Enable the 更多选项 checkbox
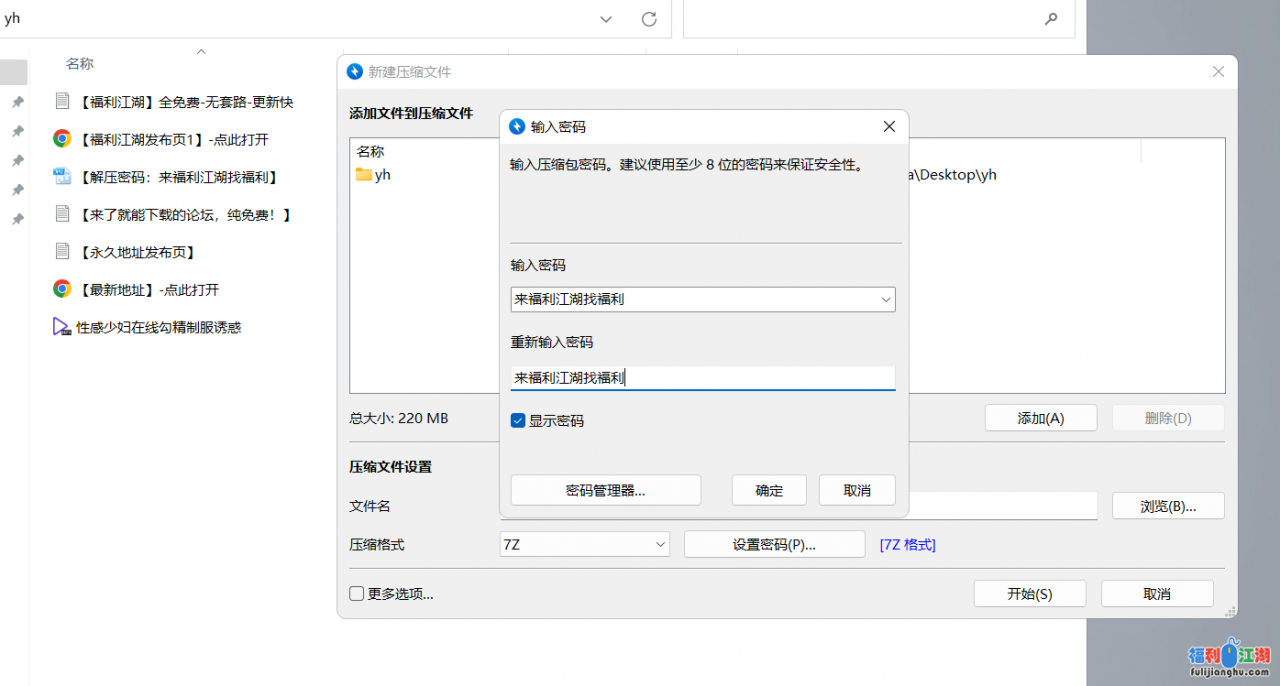The image size is (1280, 686). click(357, 594)
